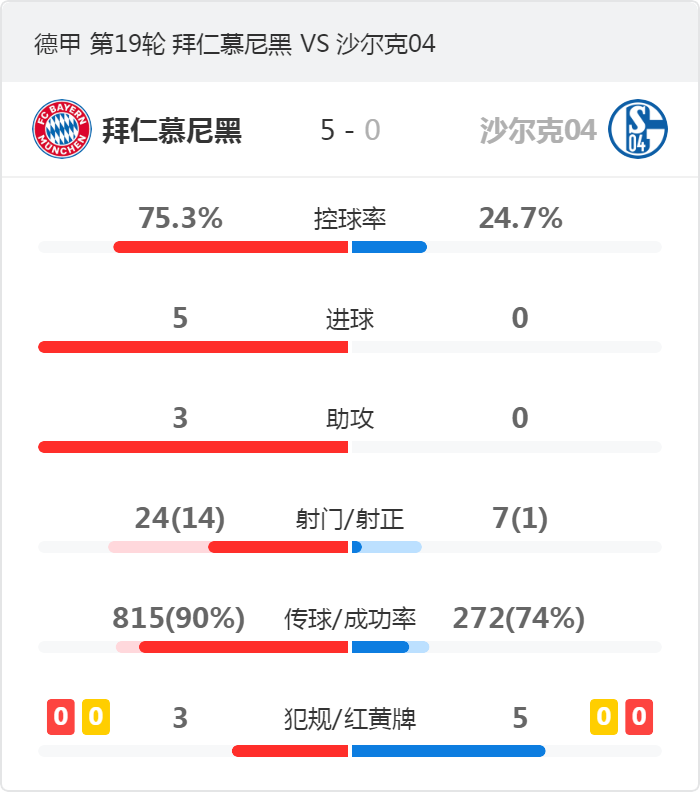Image resolution: width=700 pixels, height=792 pixels.
Task: Click the 控球率 stat label
Action: 350,219
